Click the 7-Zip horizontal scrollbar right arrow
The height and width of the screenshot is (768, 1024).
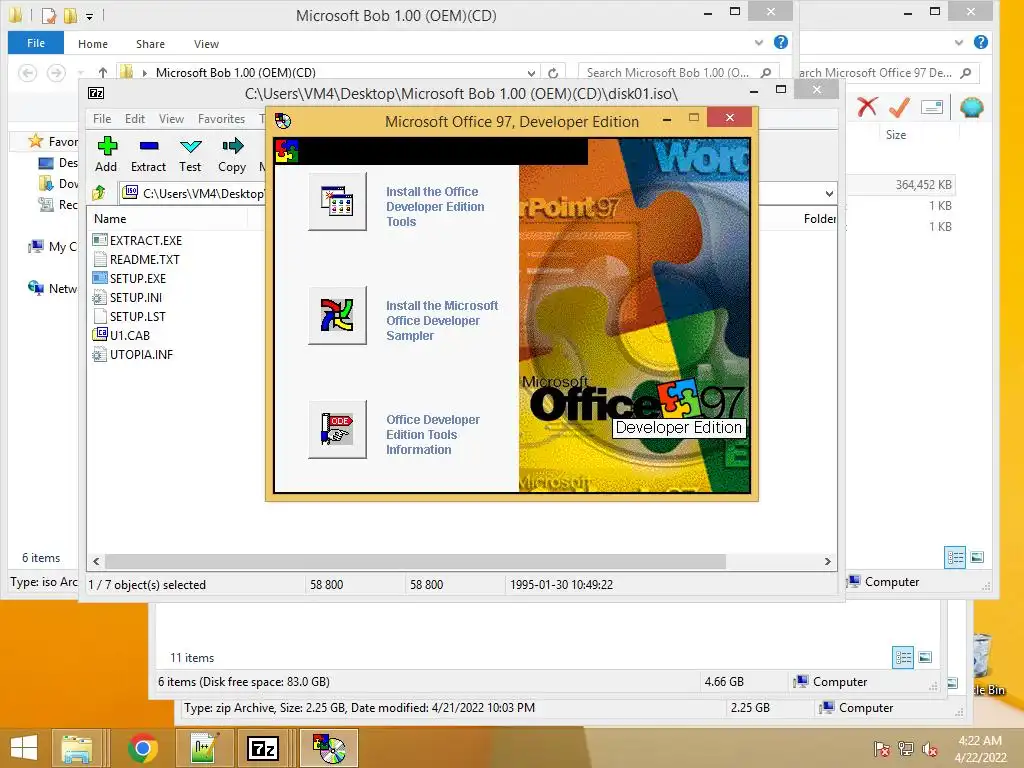click(827, 561)
